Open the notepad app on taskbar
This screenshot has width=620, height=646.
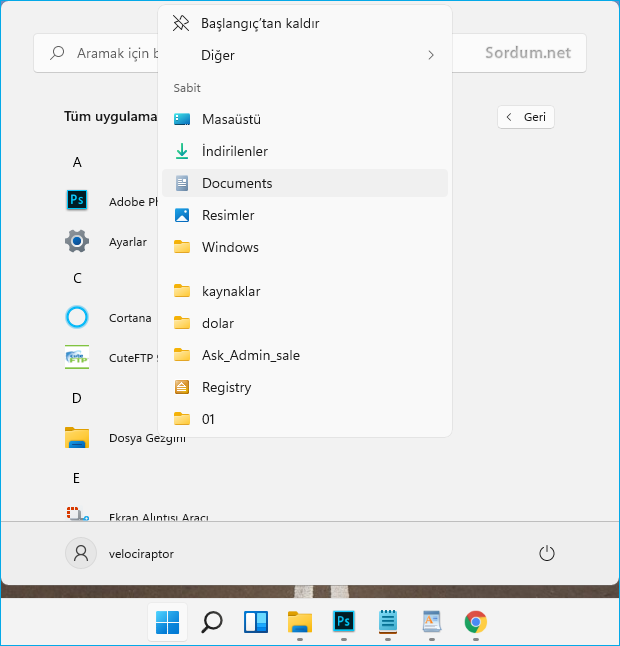(x=388, y=621)
